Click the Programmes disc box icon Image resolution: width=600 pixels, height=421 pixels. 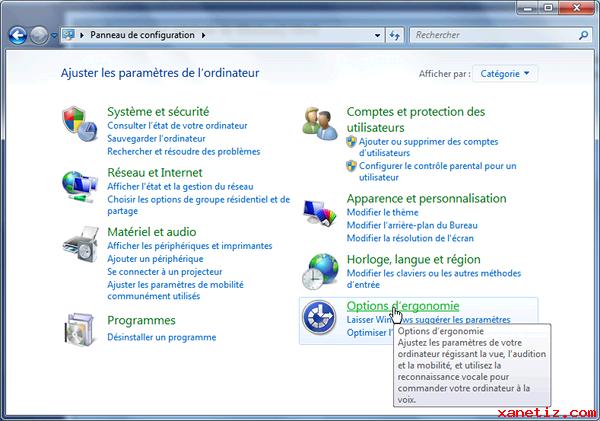(79, 330)
